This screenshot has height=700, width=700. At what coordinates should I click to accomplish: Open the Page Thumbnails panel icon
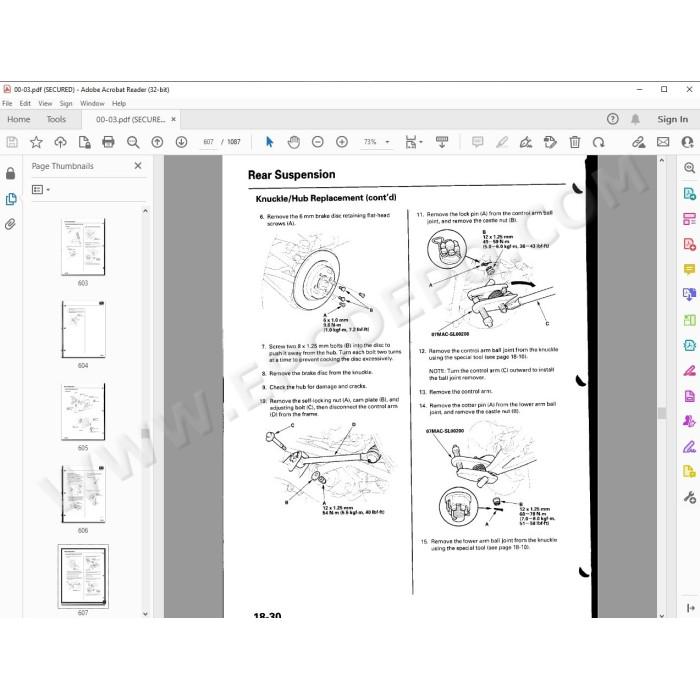click(x=11, y=199)
